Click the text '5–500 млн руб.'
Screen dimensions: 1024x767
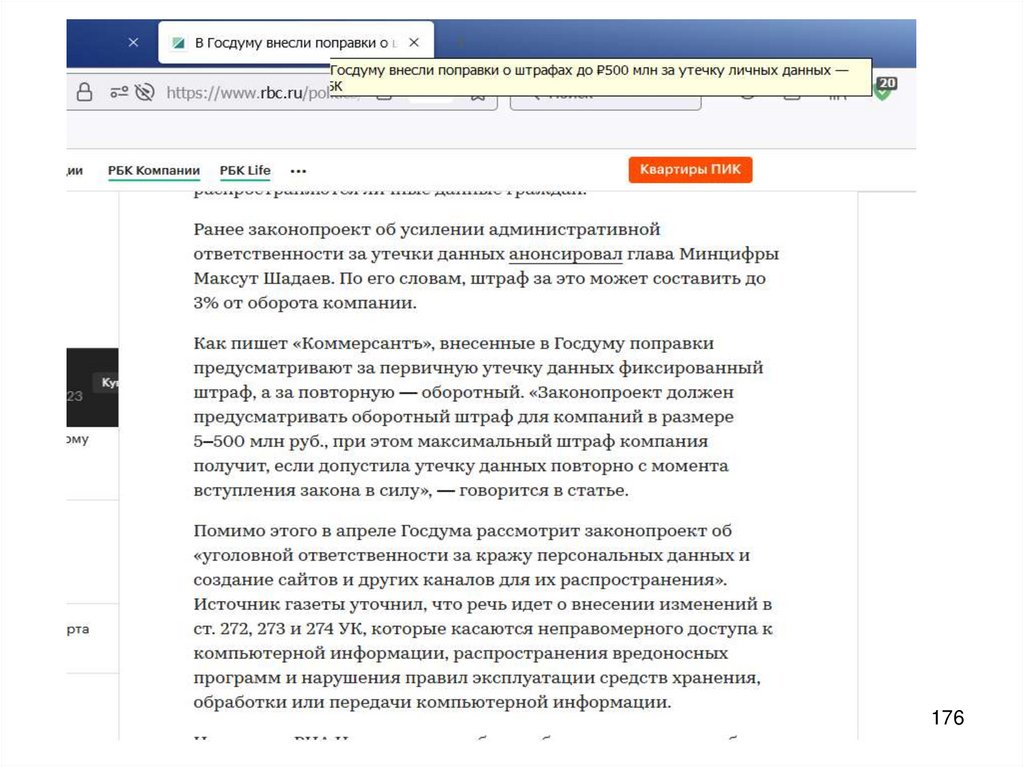[261, 442]
